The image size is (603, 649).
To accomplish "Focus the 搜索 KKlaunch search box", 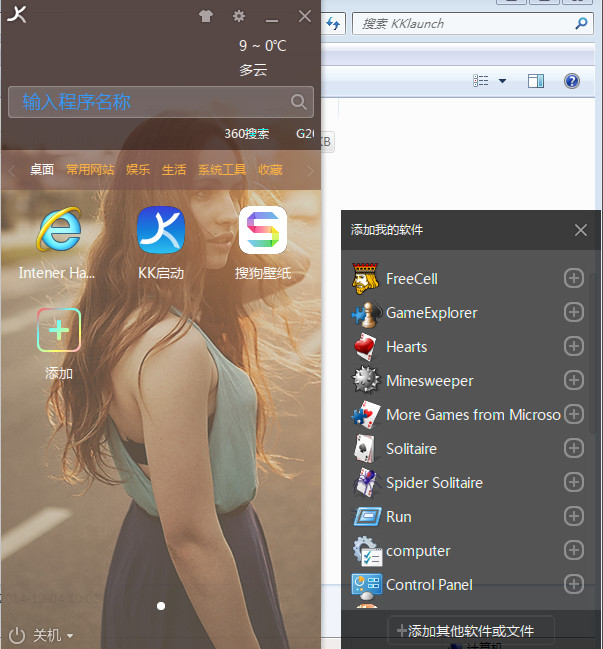I will (472, 24).
